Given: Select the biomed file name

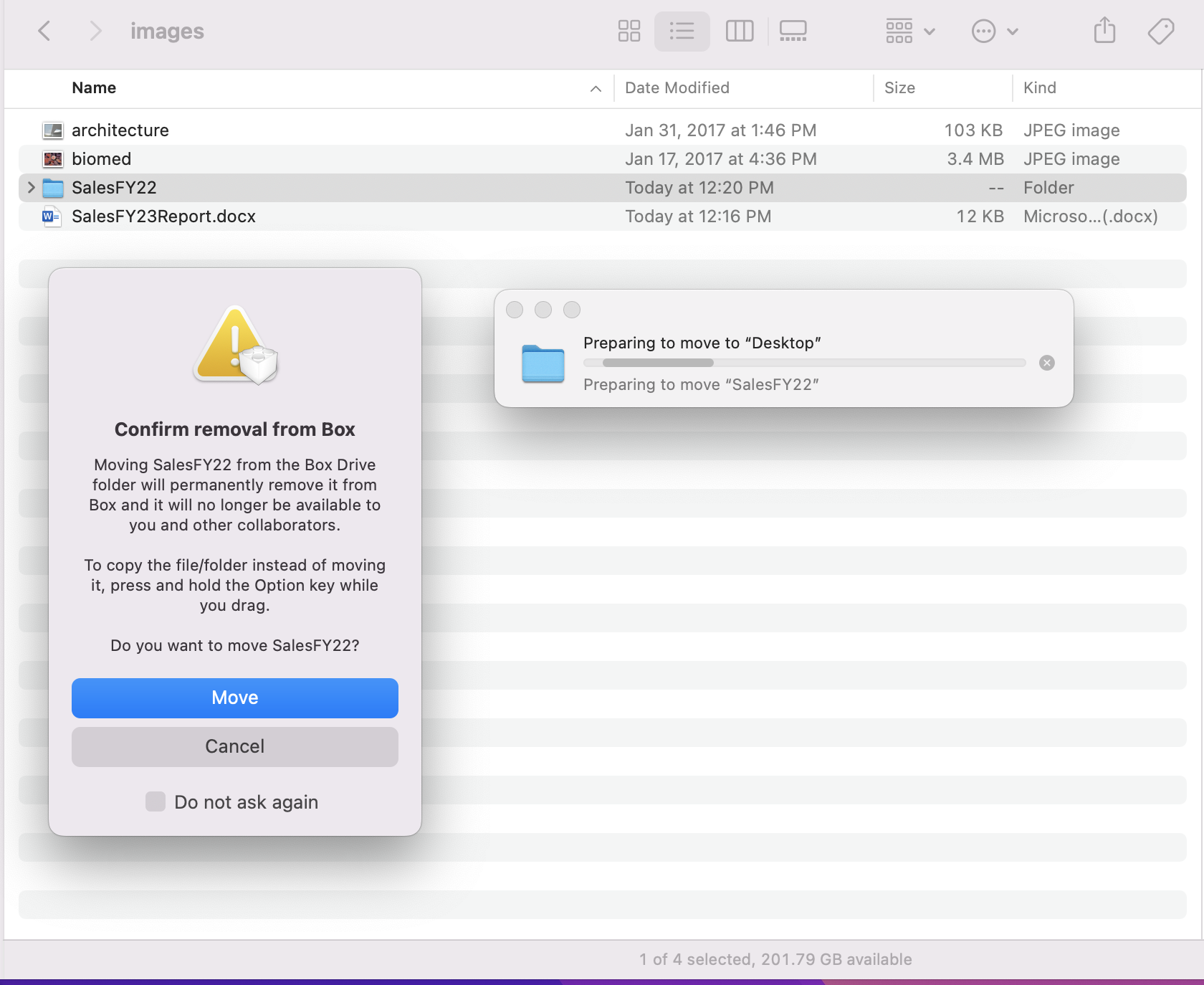Looking at the screenshot, I should coord(102,158).
